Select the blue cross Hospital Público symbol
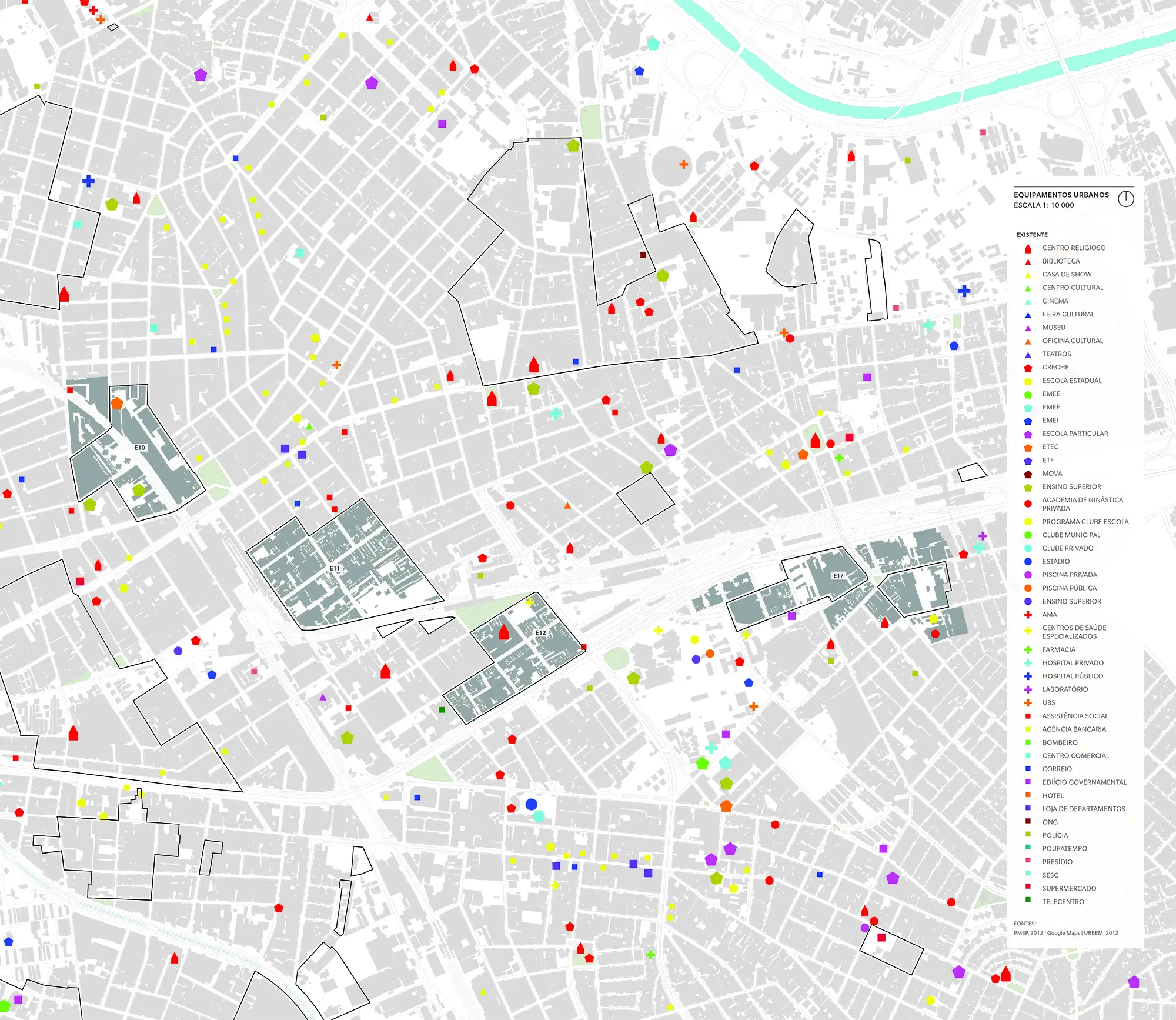 [1028, 676]
